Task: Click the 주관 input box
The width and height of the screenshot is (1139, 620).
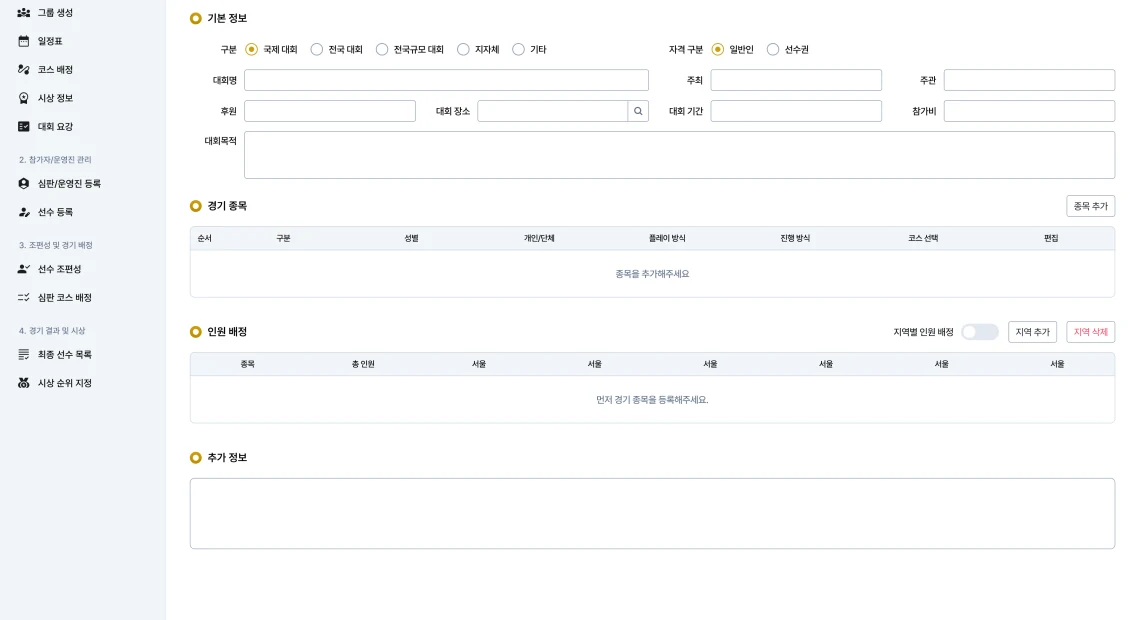Action: tap(1029, 80)
